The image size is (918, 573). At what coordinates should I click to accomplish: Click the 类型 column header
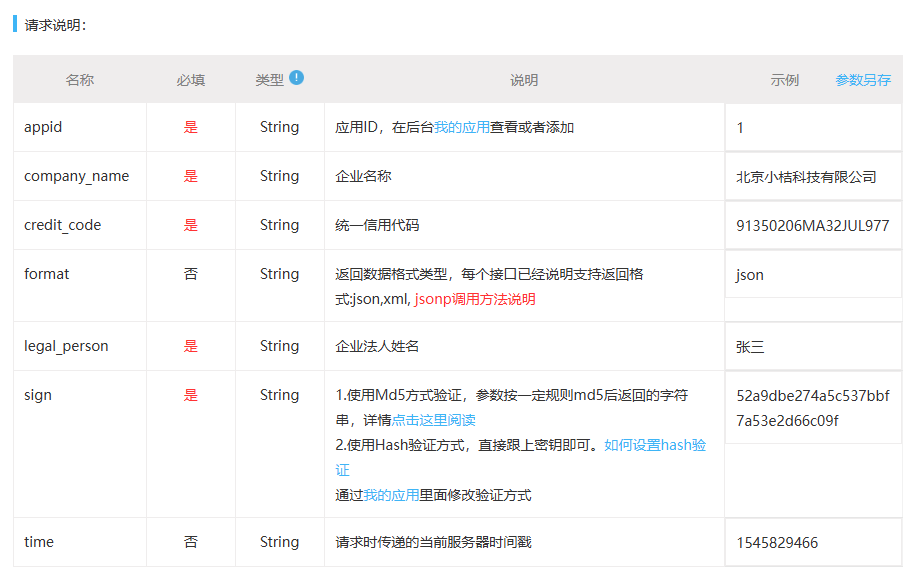pos(269,80)
